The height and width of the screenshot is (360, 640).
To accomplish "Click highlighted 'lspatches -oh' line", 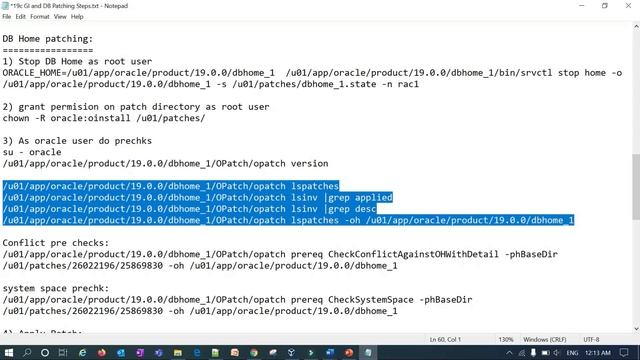I will 288,220.
